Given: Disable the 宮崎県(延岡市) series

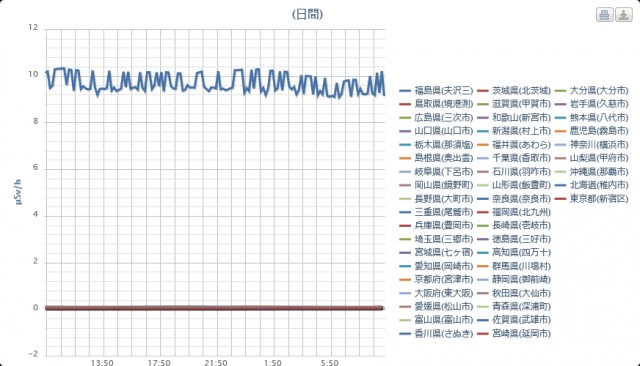Looking at the screenshot, I should click(513, 333).
